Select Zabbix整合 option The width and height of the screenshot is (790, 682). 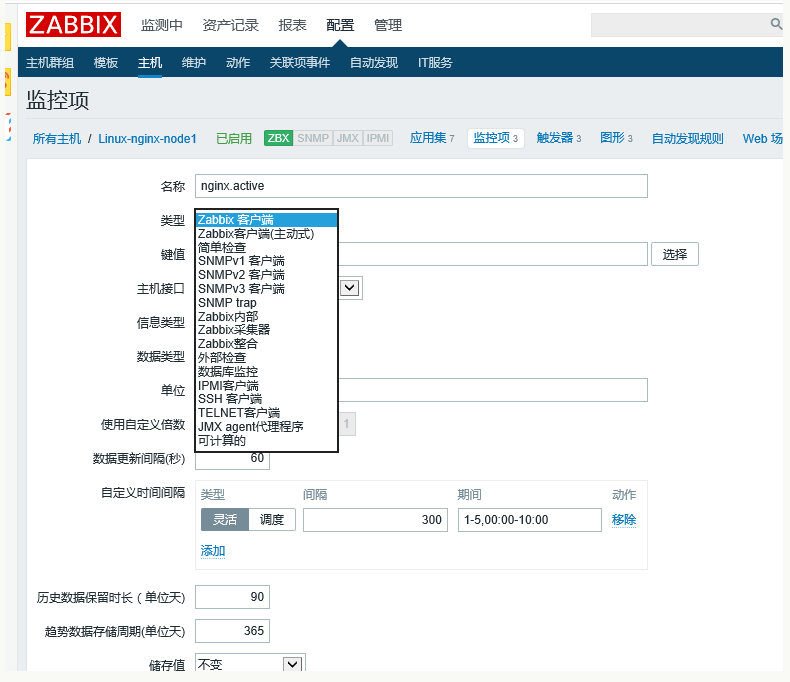(x=266, y=344)
